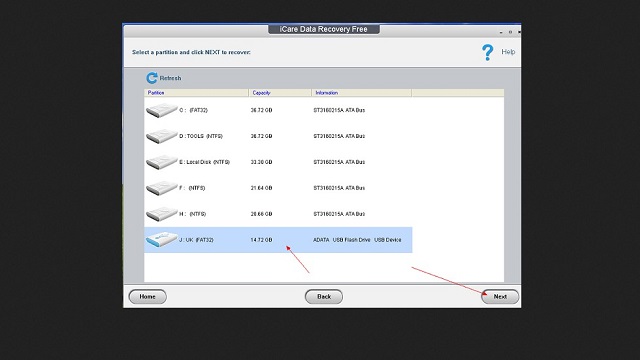Go to the Home screen button
Screen dimensions: 640x360
[147, 297]
